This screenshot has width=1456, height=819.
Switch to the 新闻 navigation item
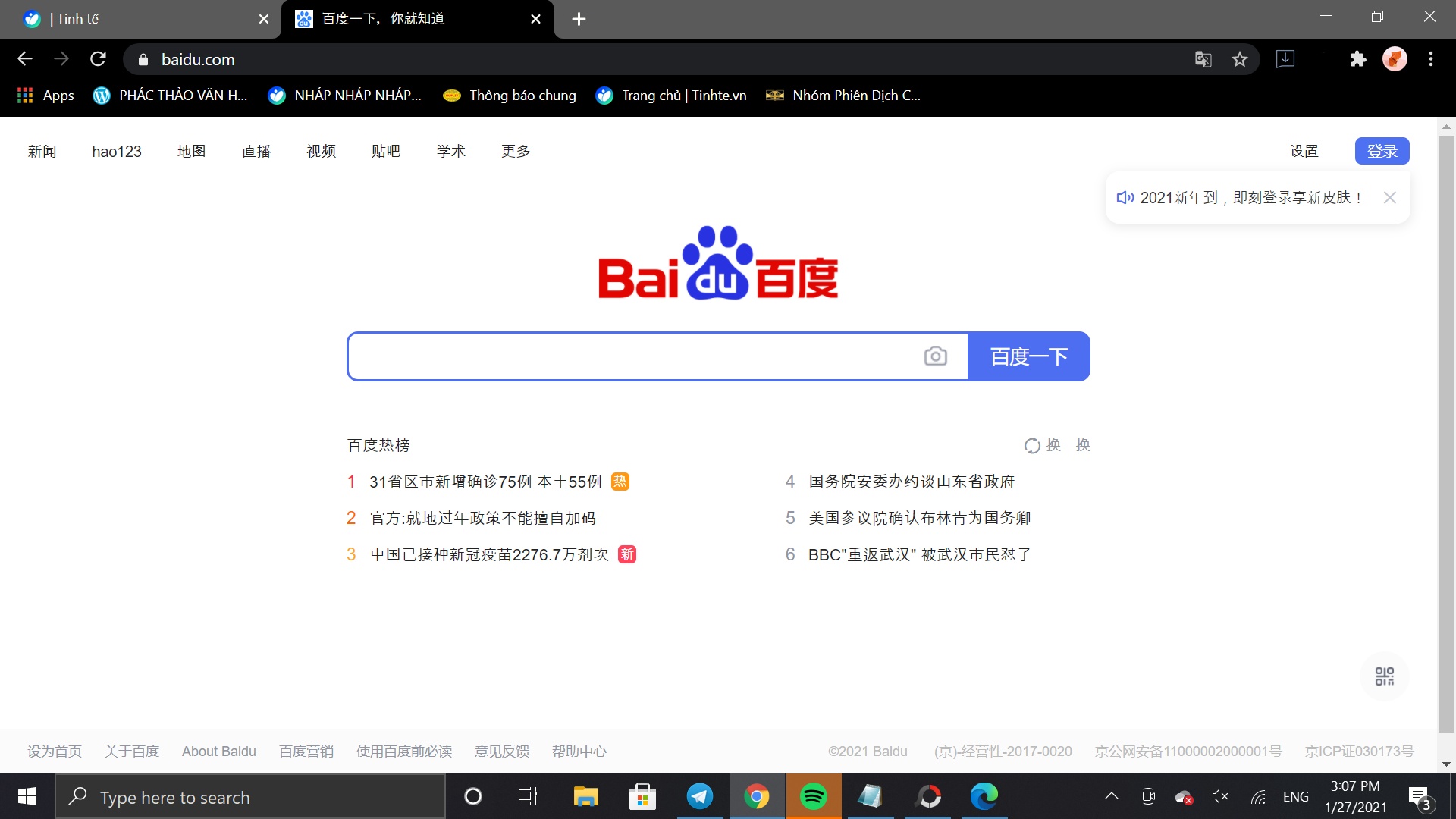(42, 151)
